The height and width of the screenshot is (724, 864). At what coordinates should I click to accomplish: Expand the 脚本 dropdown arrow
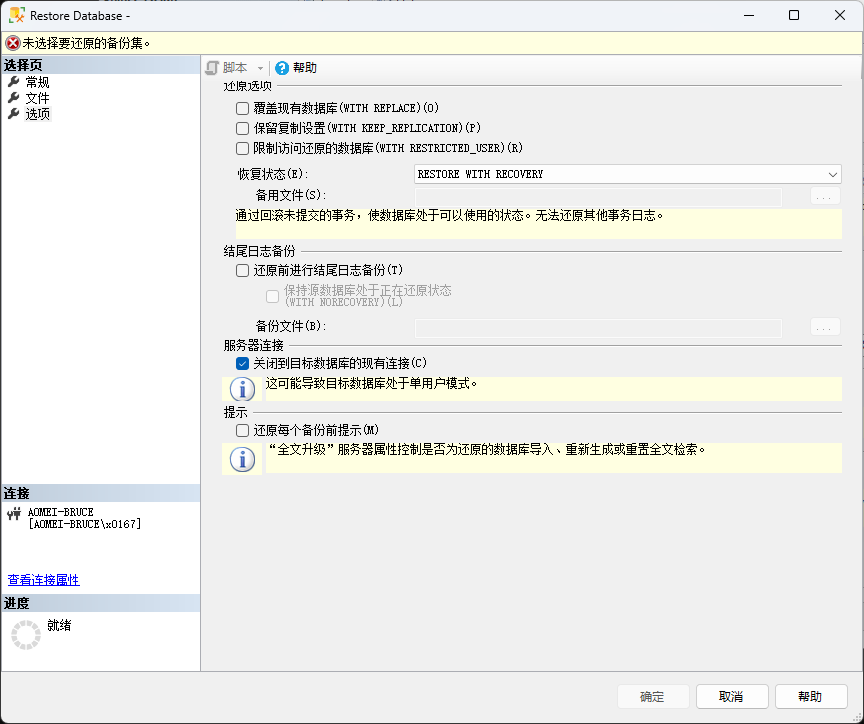coord(261,68)
